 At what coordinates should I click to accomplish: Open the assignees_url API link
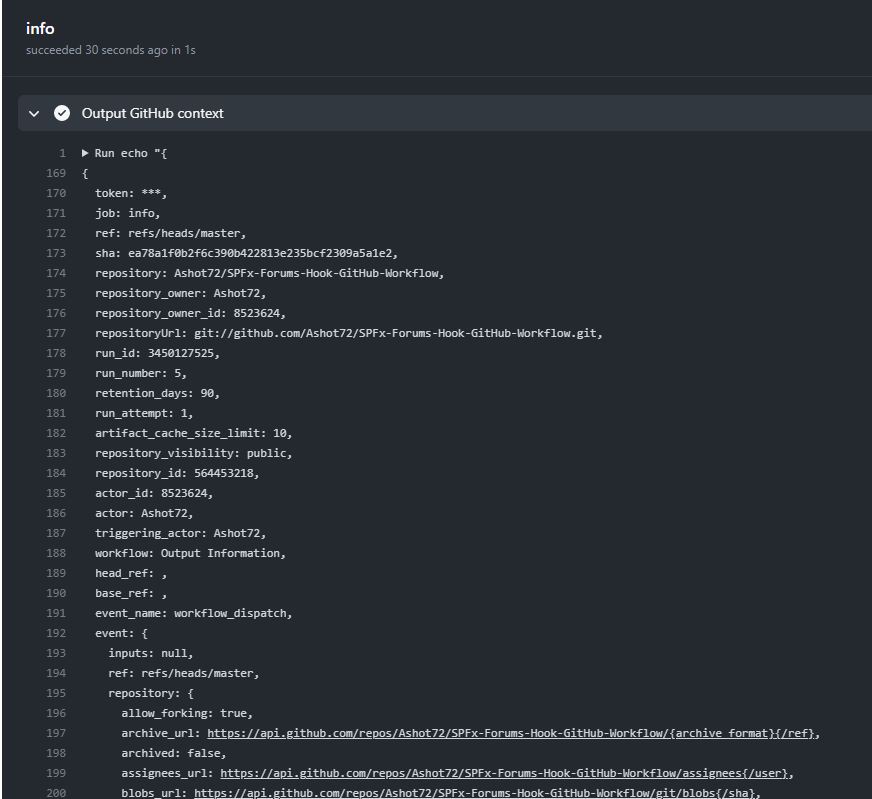[x=506, y=773]
